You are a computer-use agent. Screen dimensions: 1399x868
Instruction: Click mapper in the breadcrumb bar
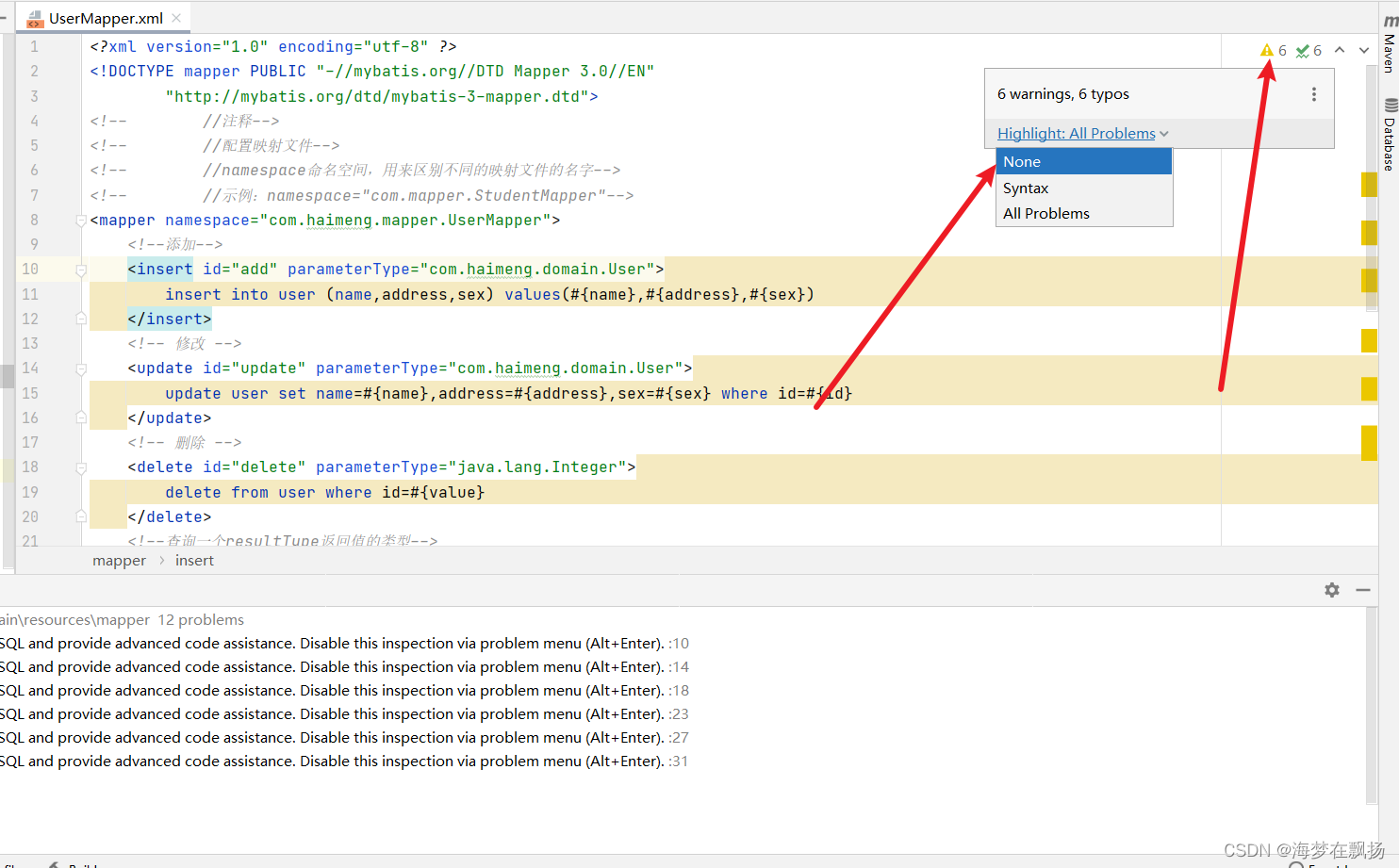coord(119,561)
